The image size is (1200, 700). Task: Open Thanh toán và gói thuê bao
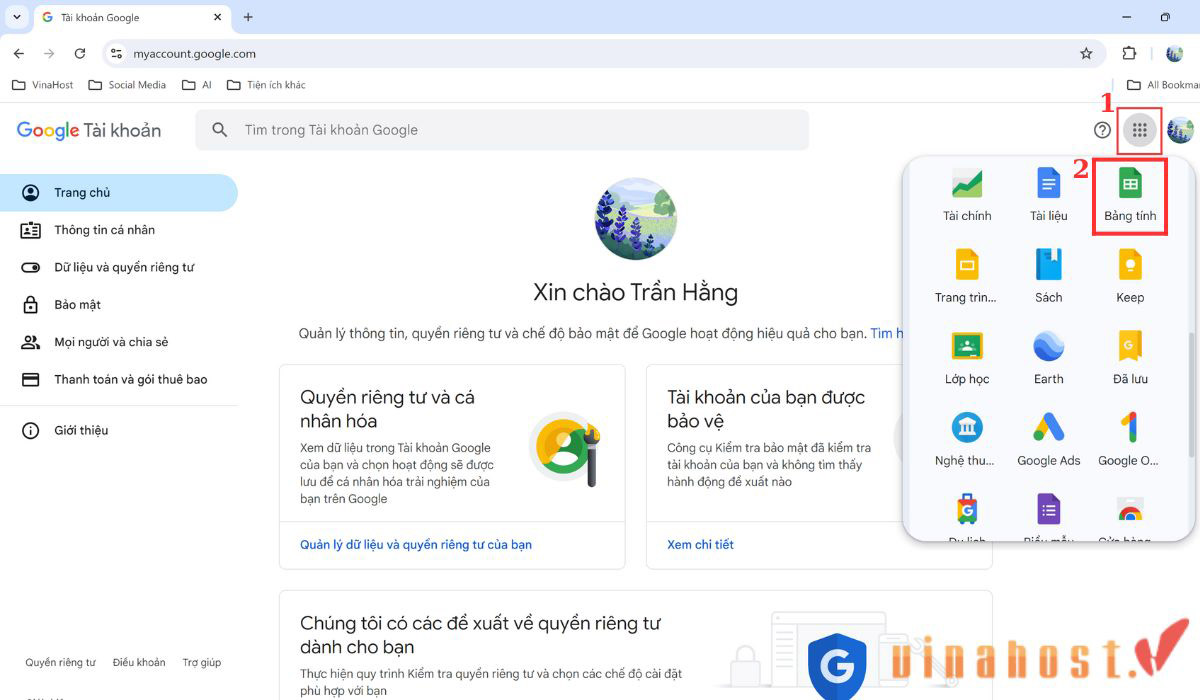point(119,380)
